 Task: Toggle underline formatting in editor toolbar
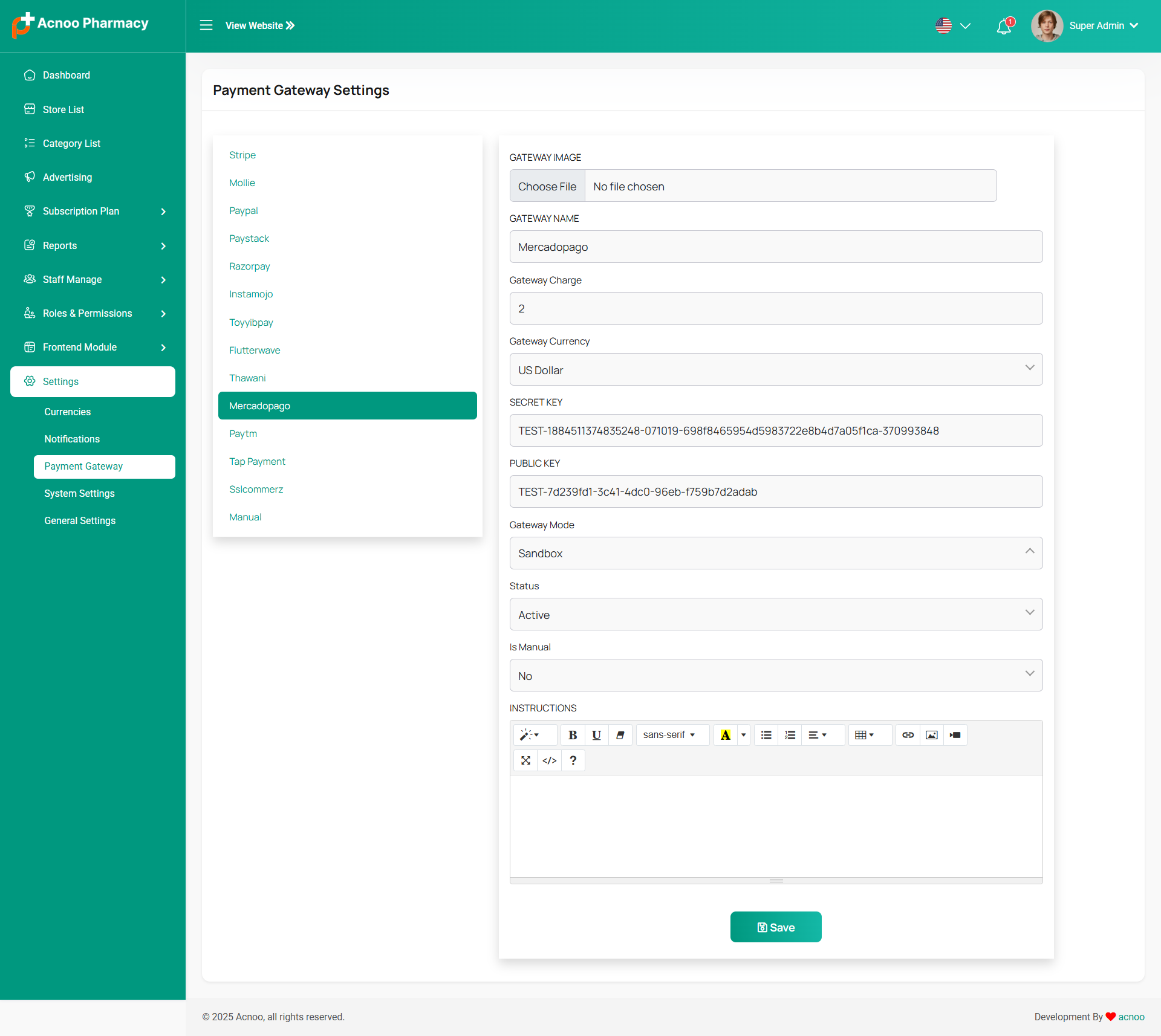click(x=596, y=735)
